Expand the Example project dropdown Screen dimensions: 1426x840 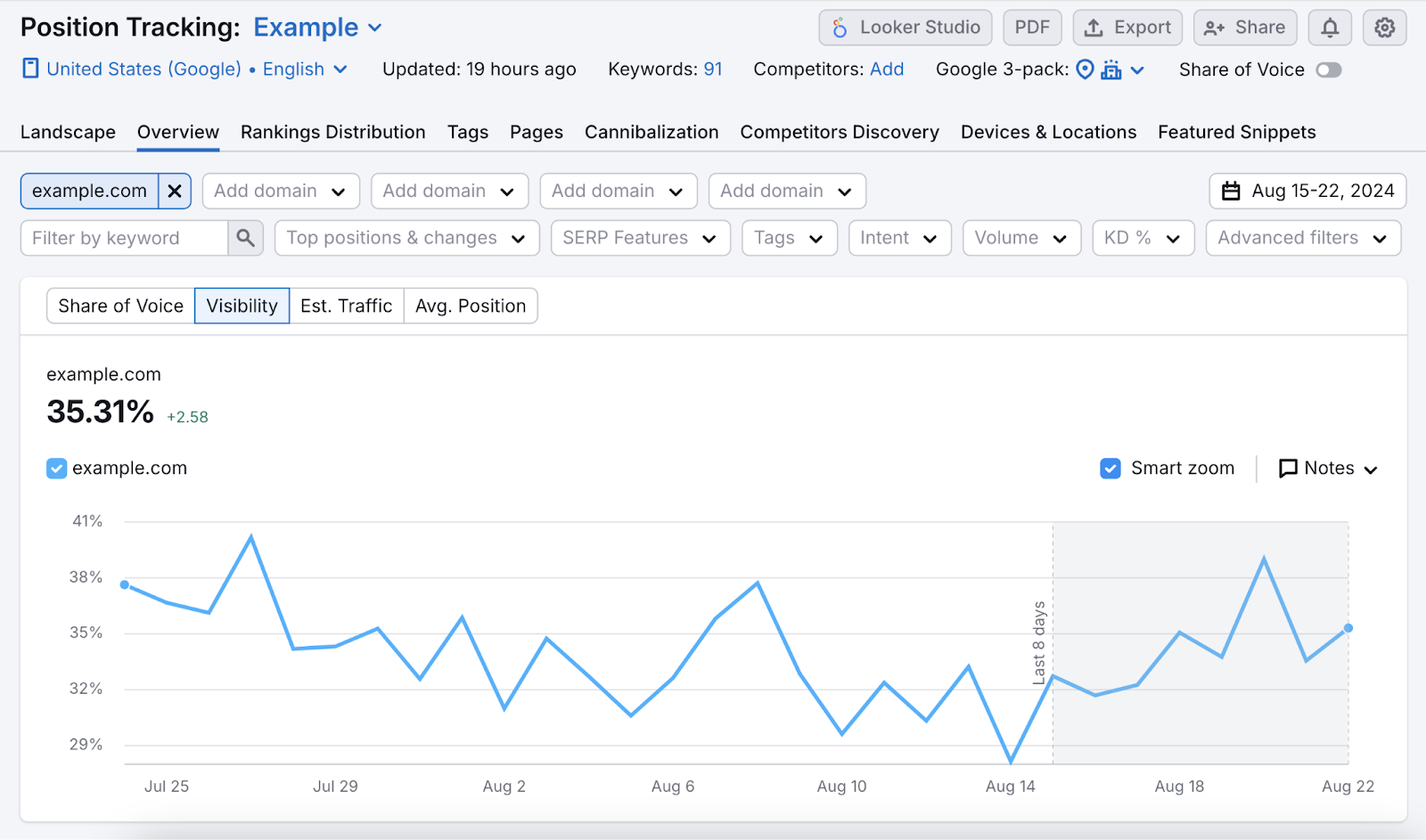tap(374, 28)
